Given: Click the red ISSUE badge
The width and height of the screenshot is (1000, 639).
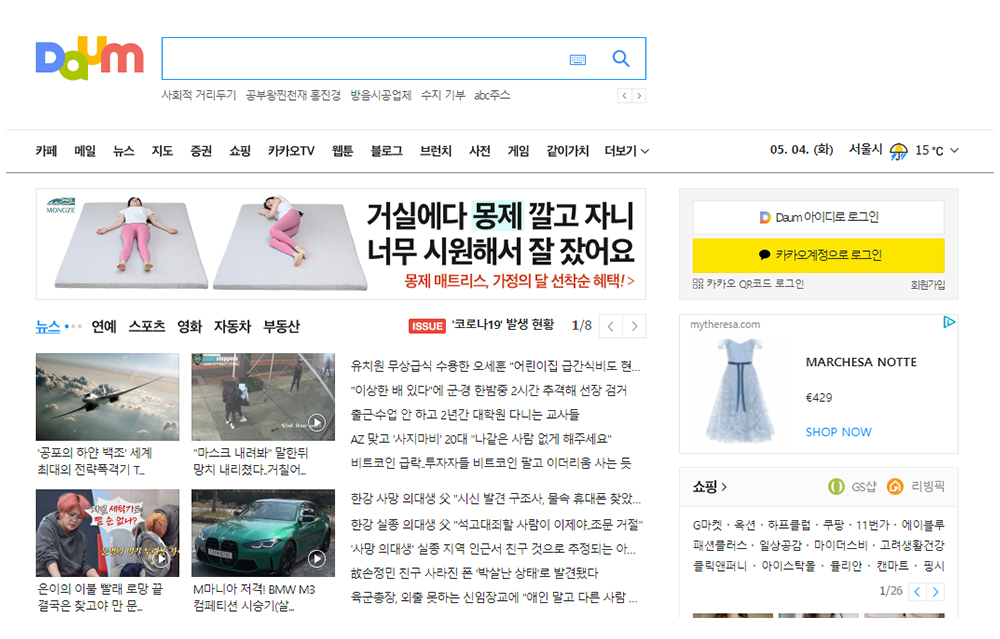Looking at the screenshot, I should tap(427, 326).
